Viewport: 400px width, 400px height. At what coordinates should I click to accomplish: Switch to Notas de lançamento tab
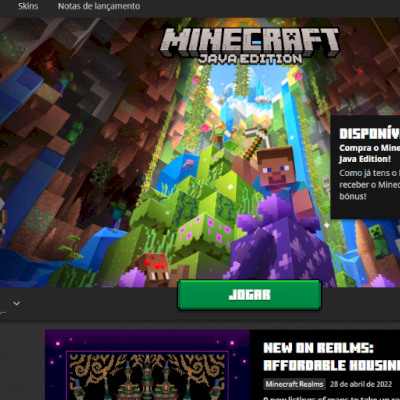point(99,6)
